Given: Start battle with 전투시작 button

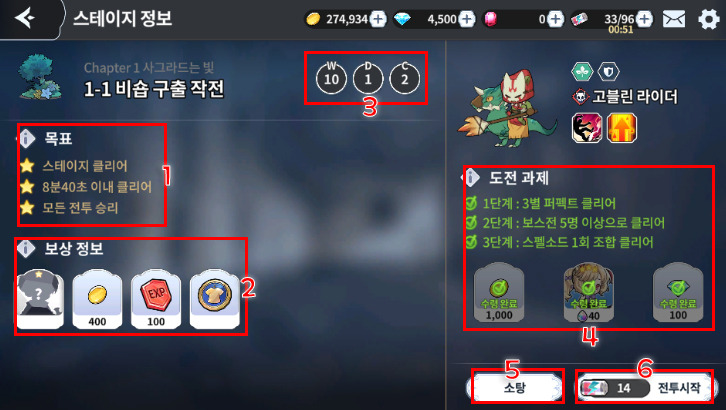Looking at the screenshot, I should point(645,387).
